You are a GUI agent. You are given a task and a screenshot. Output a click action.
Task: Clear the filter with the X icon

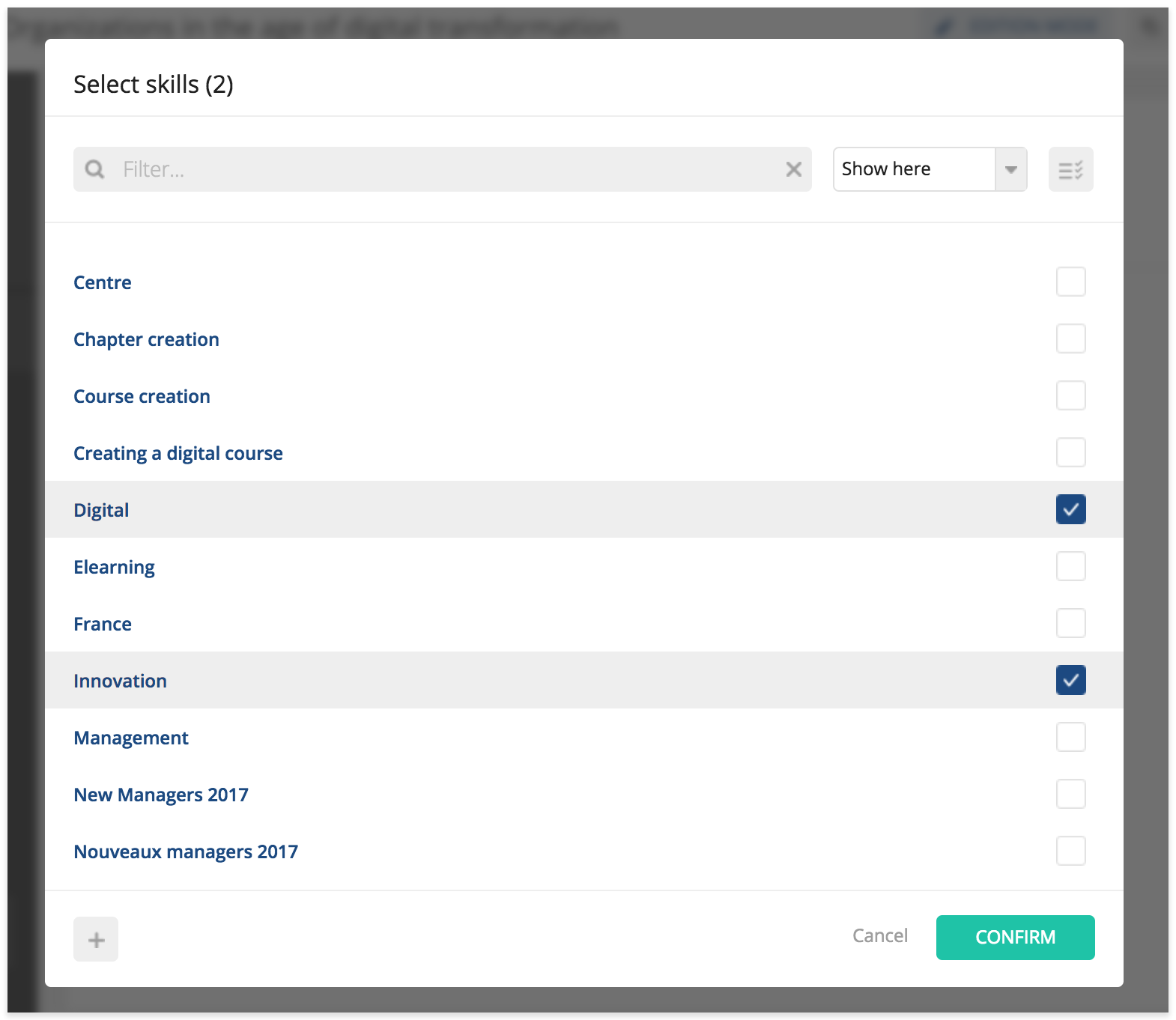point(793,169)
